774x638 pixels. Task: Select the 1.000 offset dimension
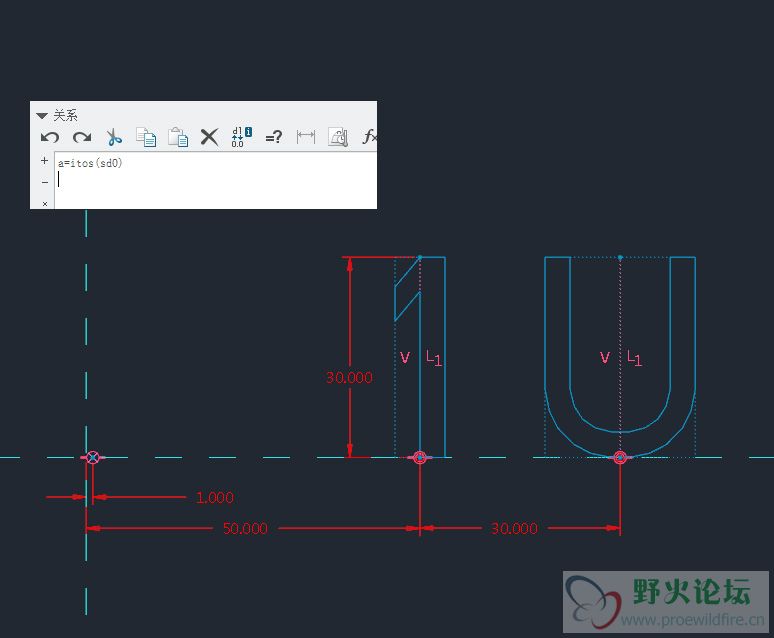click(x=215, y=497)
